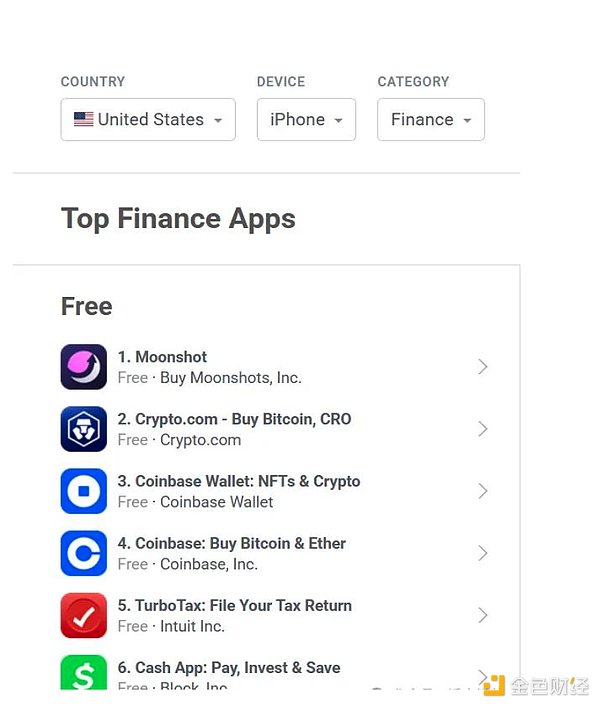Click the United States flag icon
The image size is (600, 707).
pos(83,119)
